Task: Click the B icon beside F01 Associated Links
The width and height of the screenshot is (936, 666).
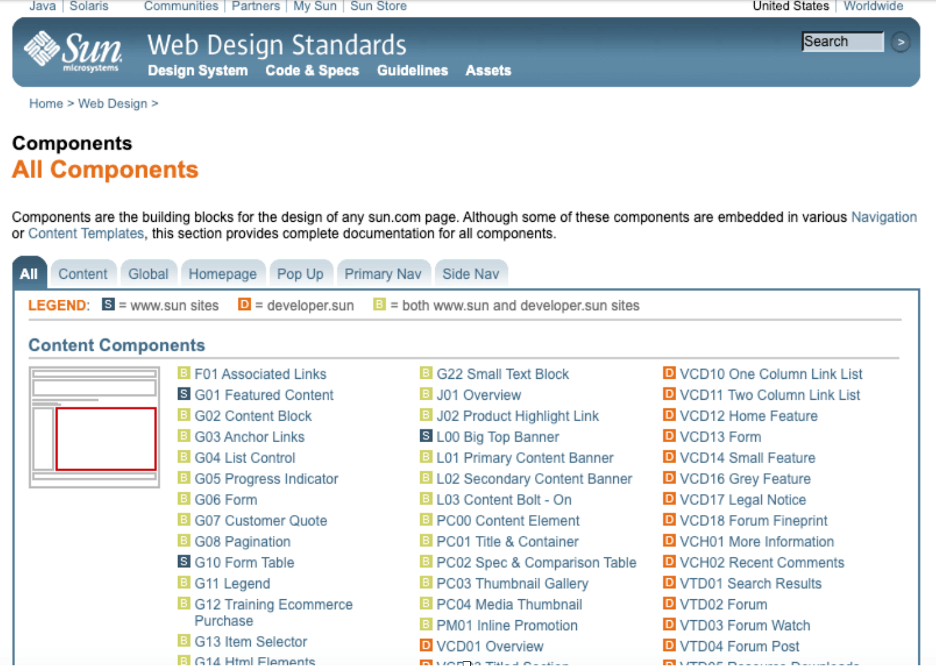Action: [x=184, y=373]
